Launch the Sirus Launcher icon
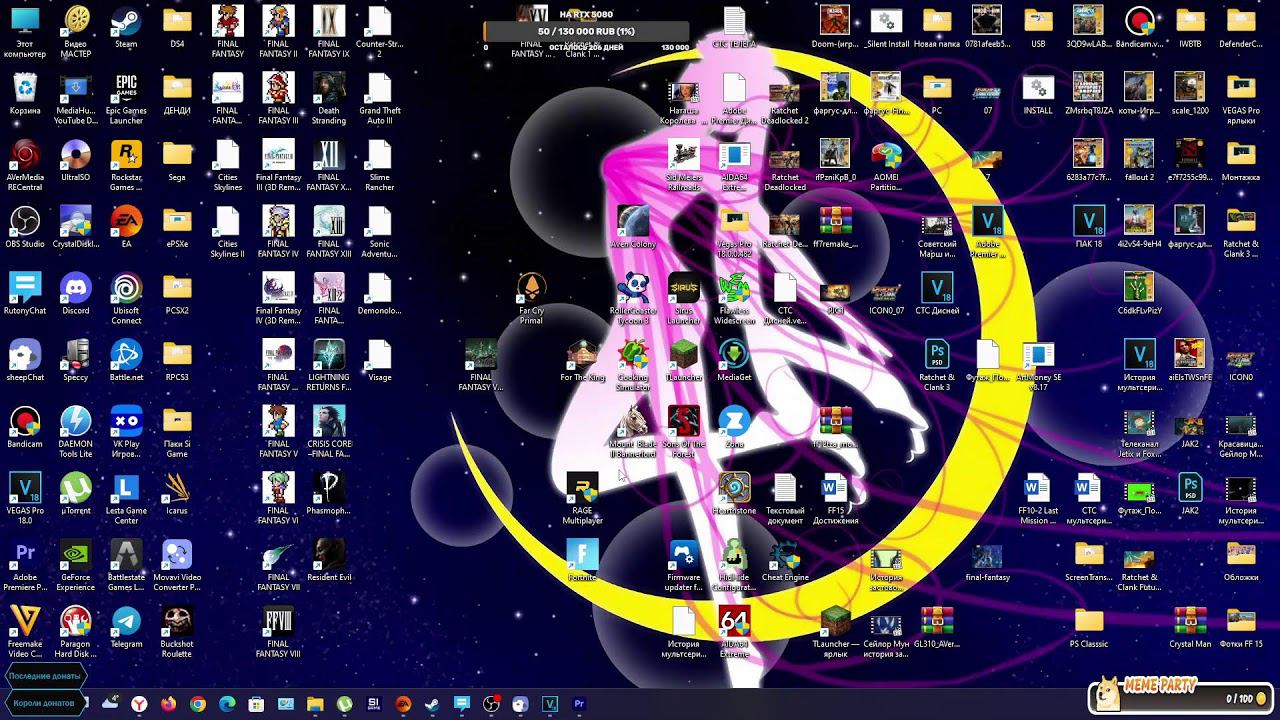 pyautogui.click(x=684, y=299)
